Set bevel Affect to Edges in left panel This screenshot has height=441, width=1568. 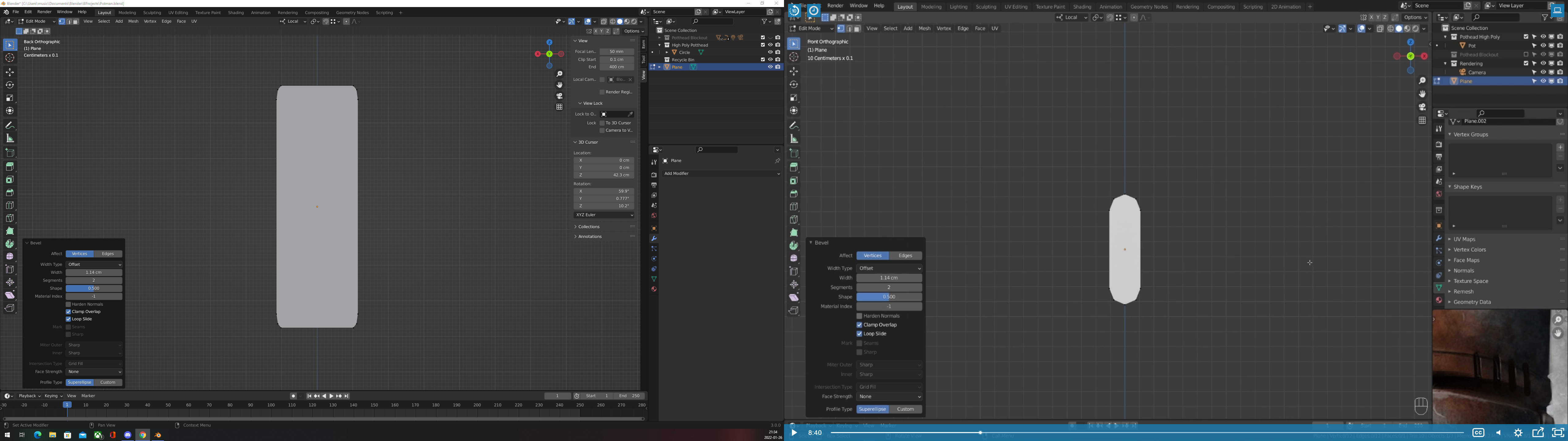coord(108,254)
